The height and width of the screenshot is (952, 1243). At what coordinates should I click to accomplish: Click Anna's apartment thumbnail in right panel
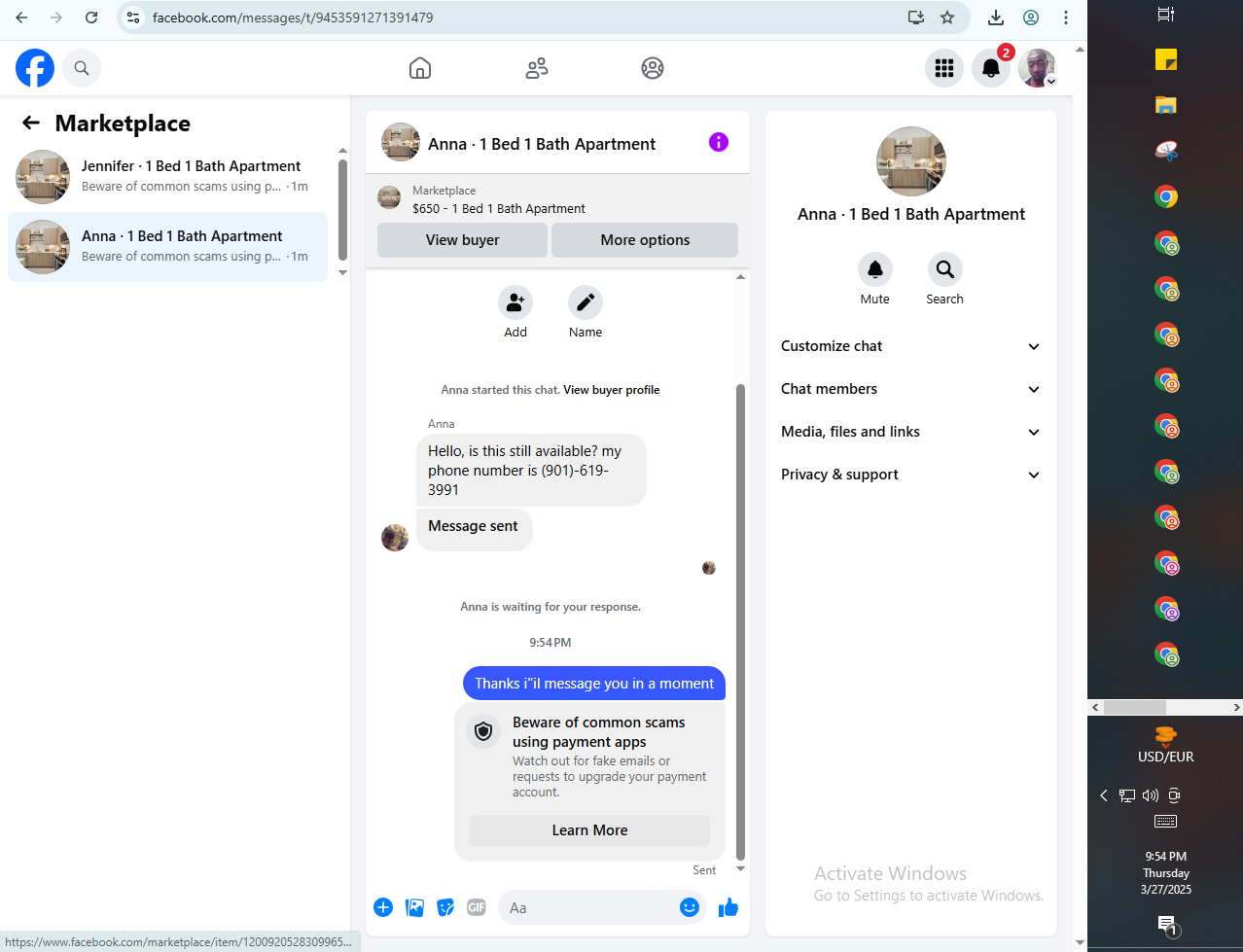point(911,161)
